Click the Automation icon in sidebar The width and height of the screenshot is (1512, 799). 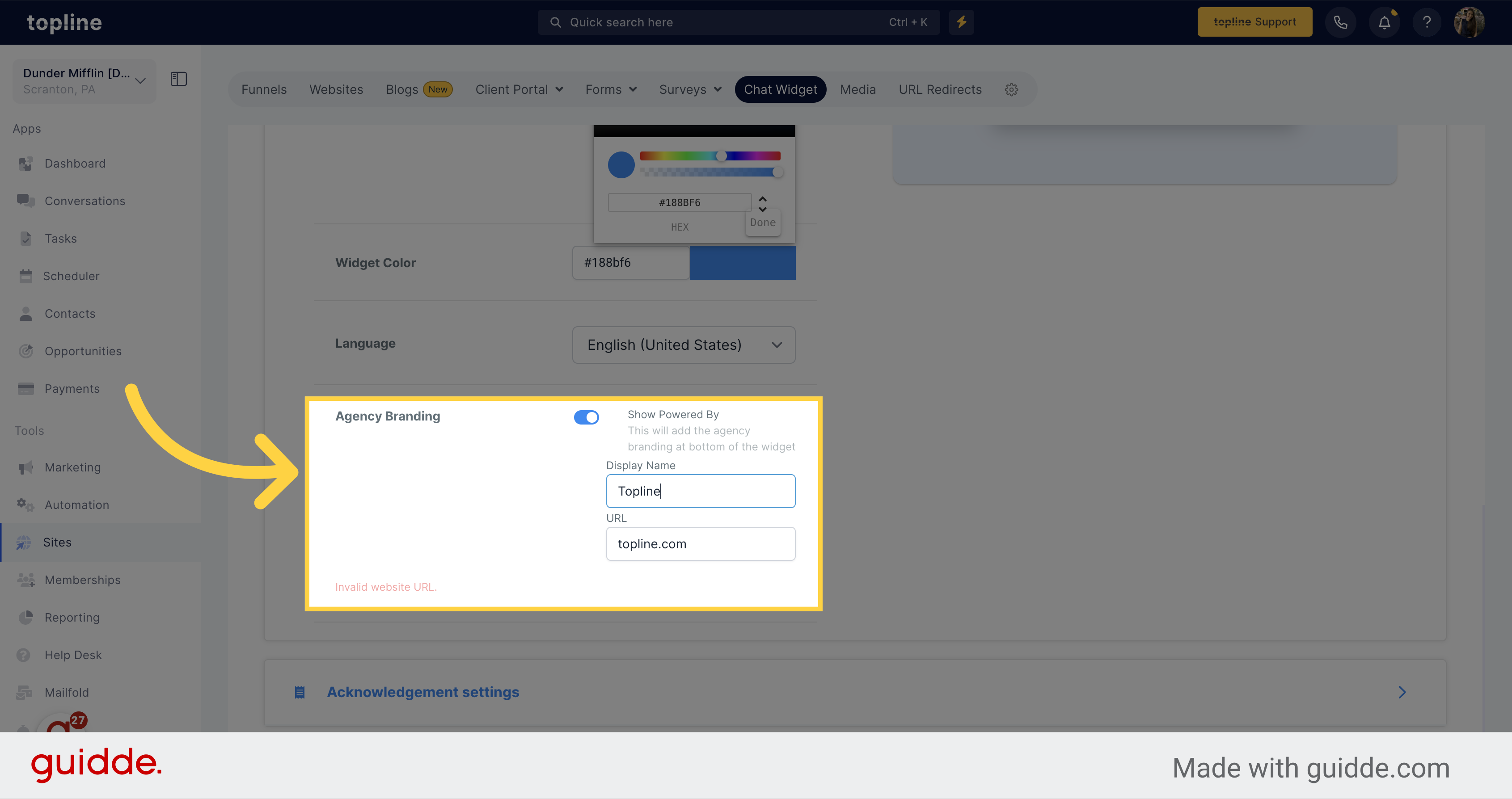click(26, 504)
